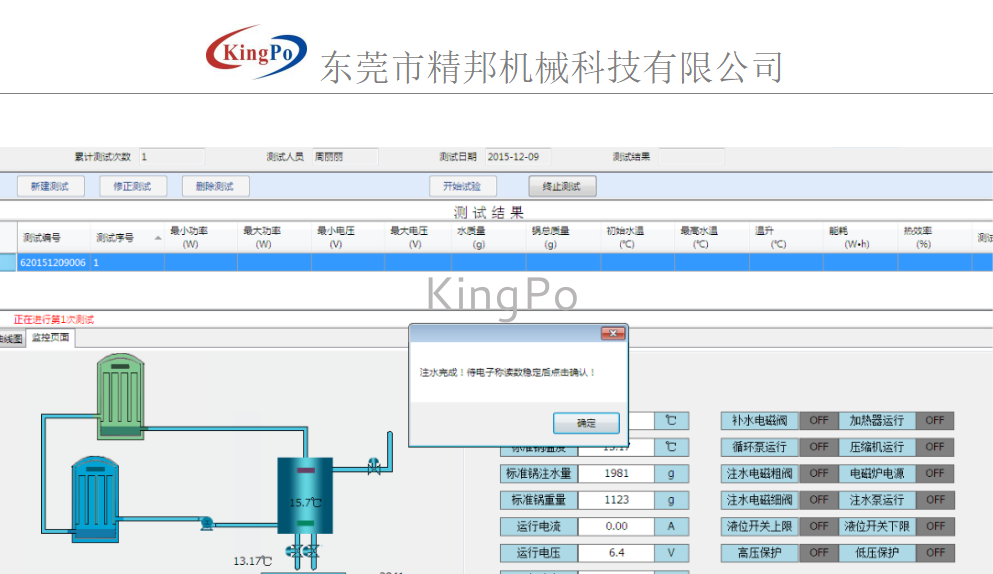Click the 温升 (℃) column header
This screenshot has width=993, height=574.
[x=786, y=238]
